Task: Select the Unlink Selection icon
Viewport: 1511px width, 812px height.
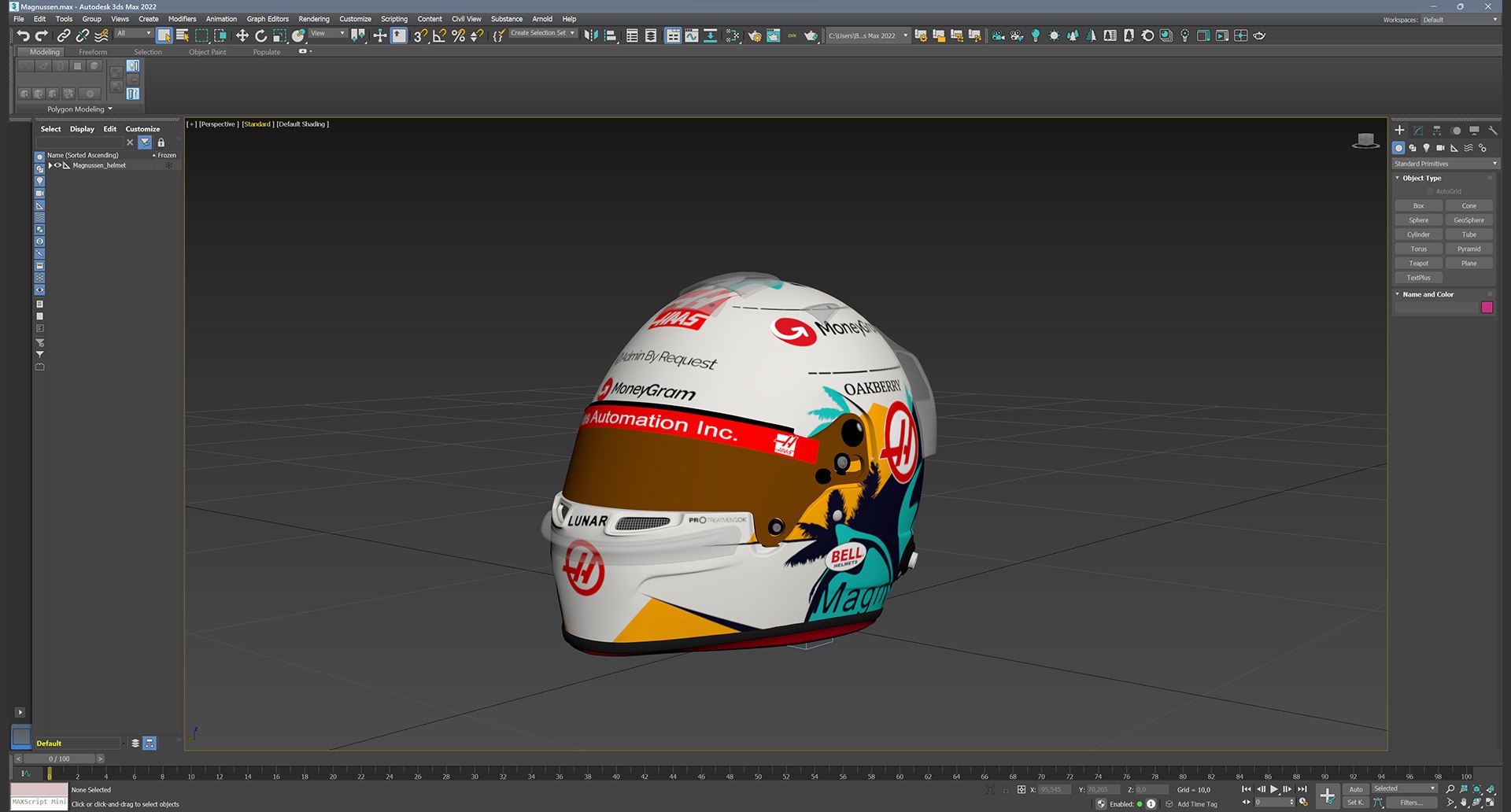Action: pos(83,35)
